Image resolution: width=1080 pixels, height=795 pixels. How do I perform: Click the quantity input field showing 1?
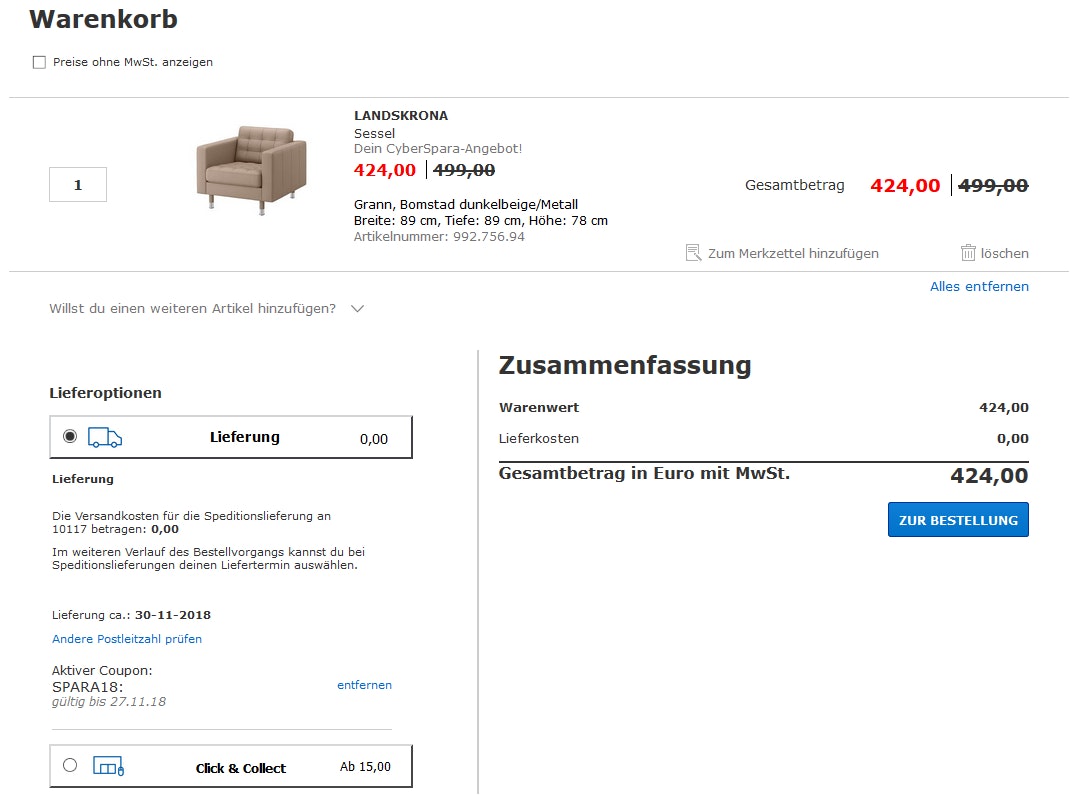[78, 185]
